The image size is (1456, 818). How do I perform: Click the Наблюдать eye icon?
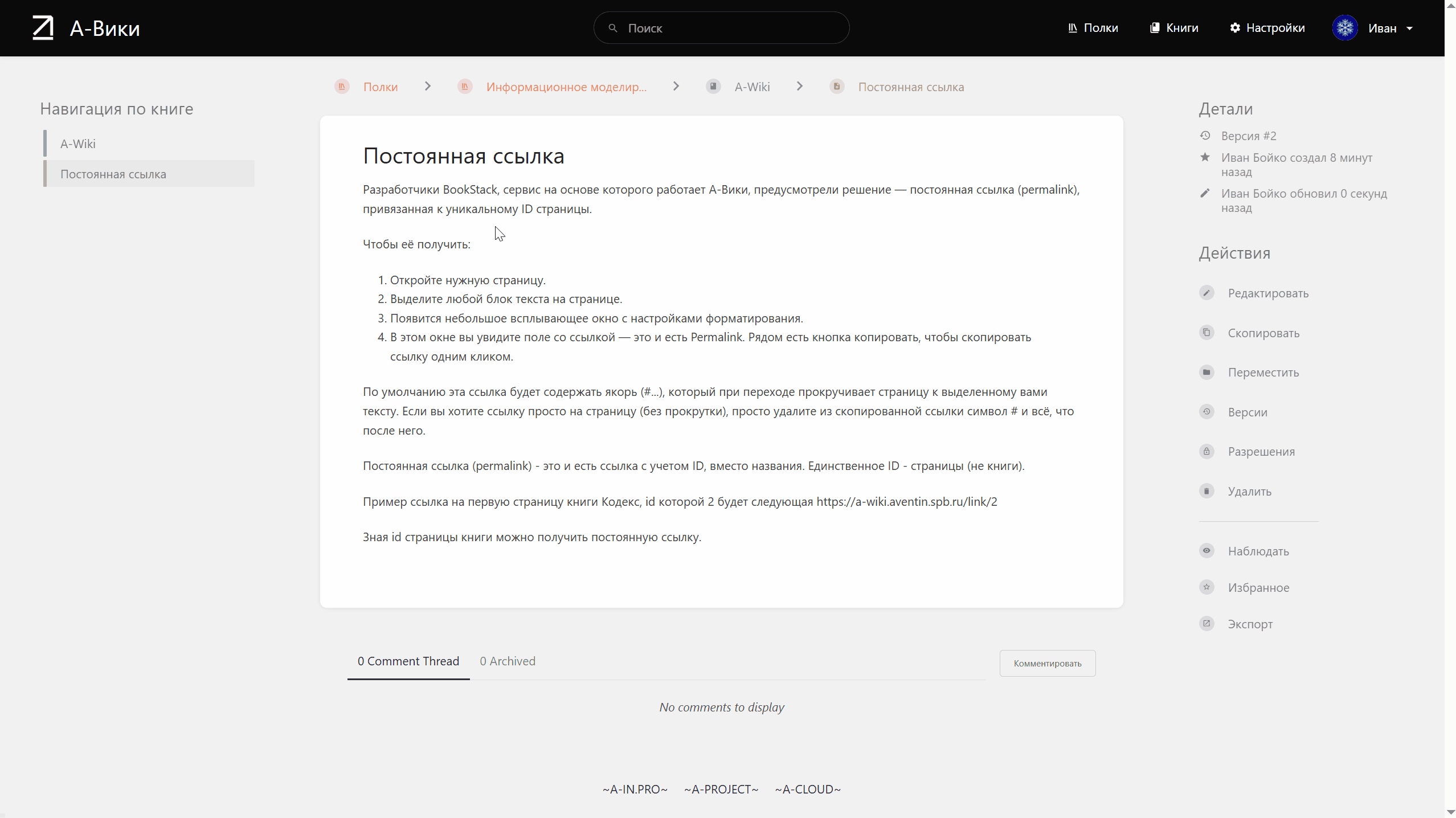[1206, 551]
